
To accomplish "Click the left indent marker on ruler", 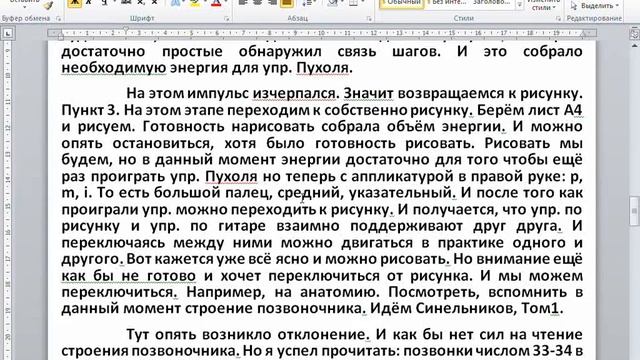I will [61, 37].
